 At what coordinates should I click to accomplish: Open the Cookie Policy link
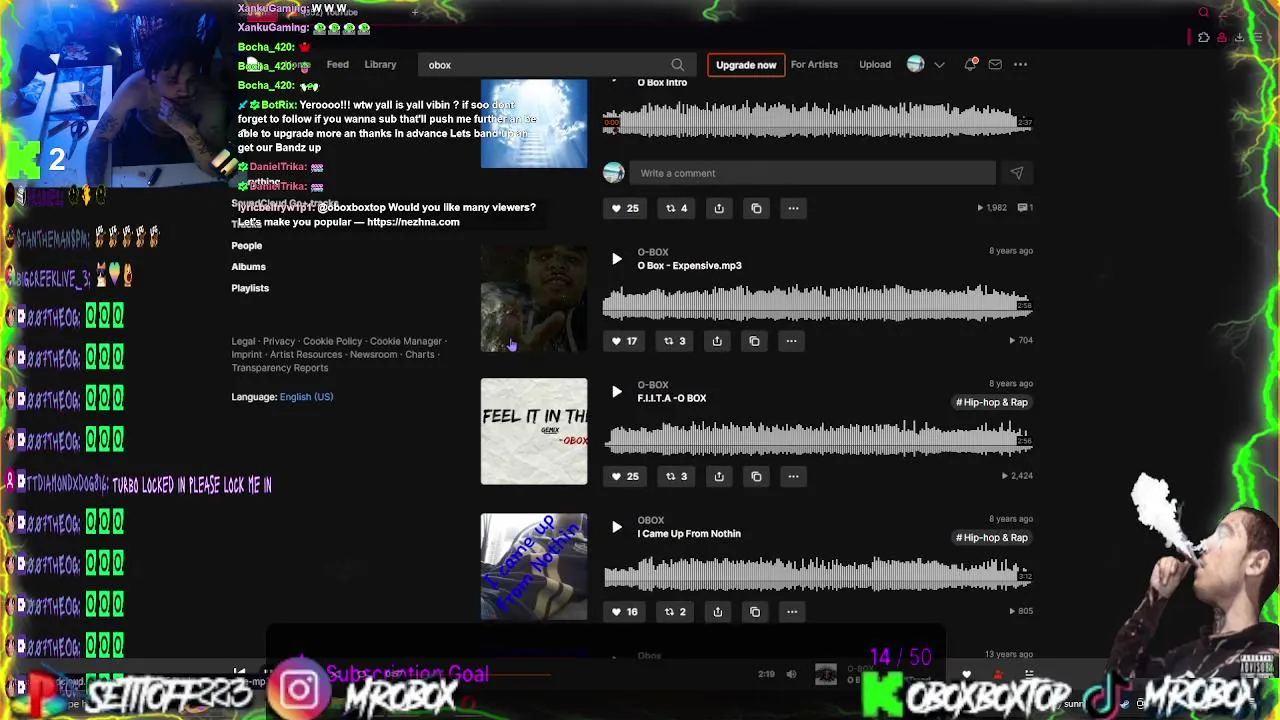coord(332,342)
